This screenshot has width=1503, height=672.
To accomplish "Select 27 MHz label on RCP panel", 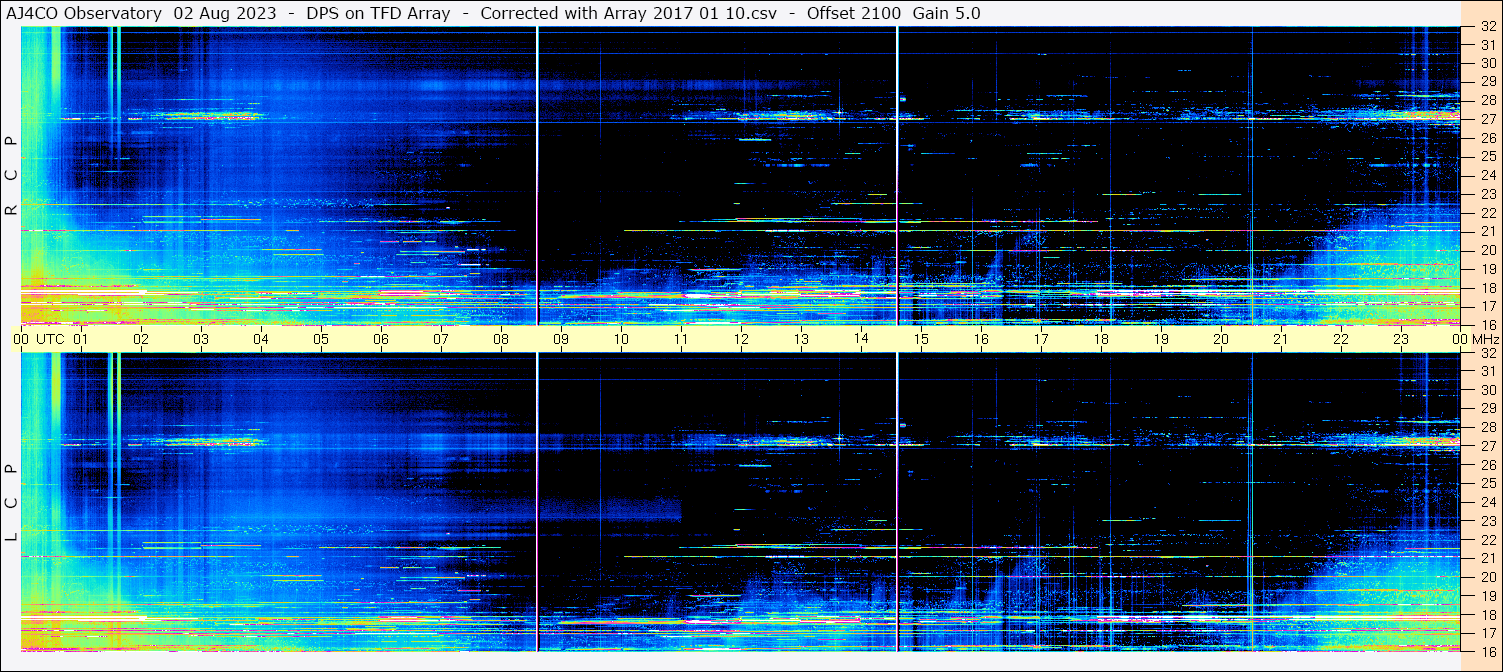I will click(x=1488, y=119).
